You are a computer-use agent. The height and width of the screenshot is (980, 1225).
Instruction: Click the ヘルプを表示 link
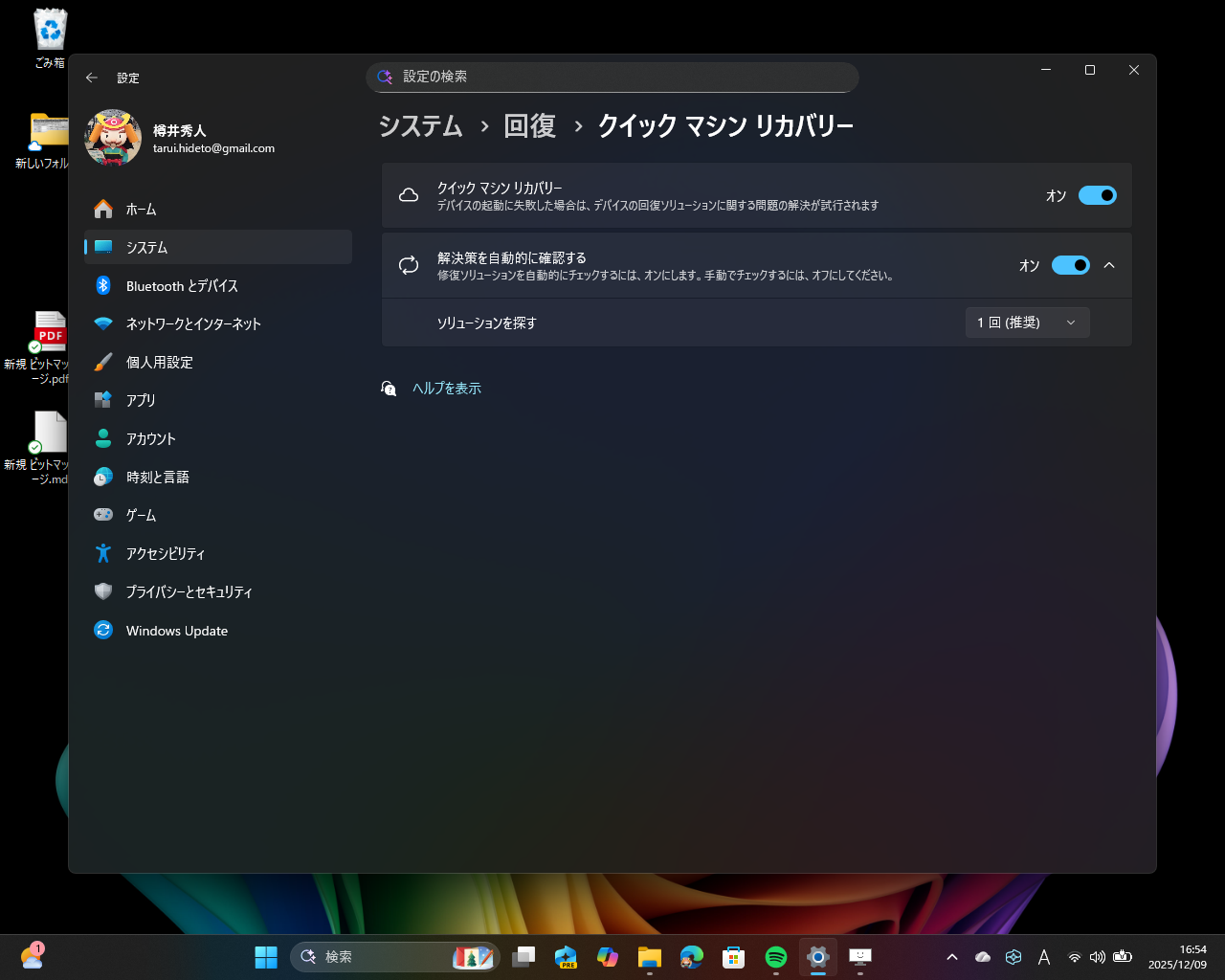pos(448,388)
